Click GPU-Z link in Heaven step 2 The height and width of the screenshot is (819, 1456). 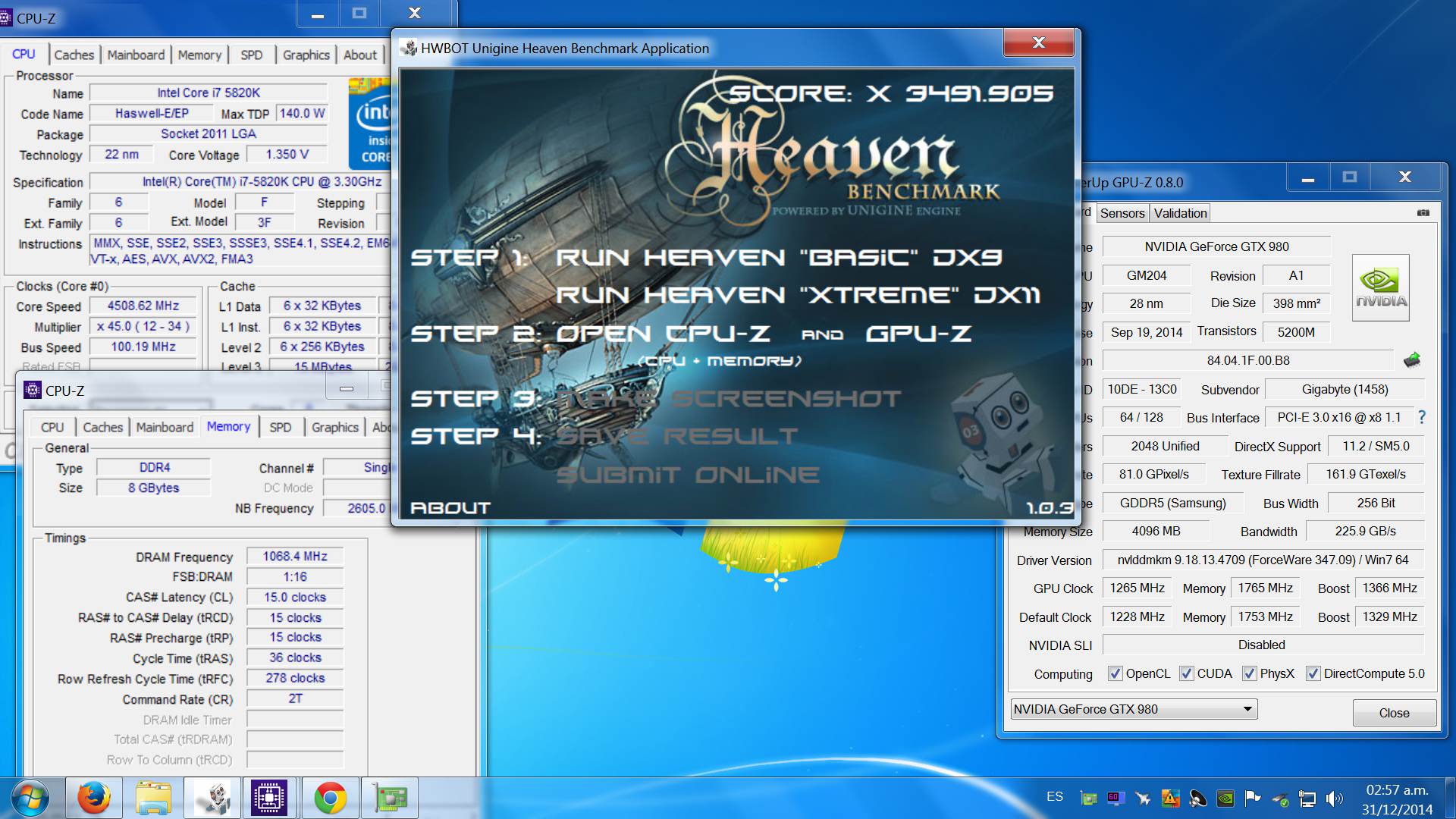point(918,334)
